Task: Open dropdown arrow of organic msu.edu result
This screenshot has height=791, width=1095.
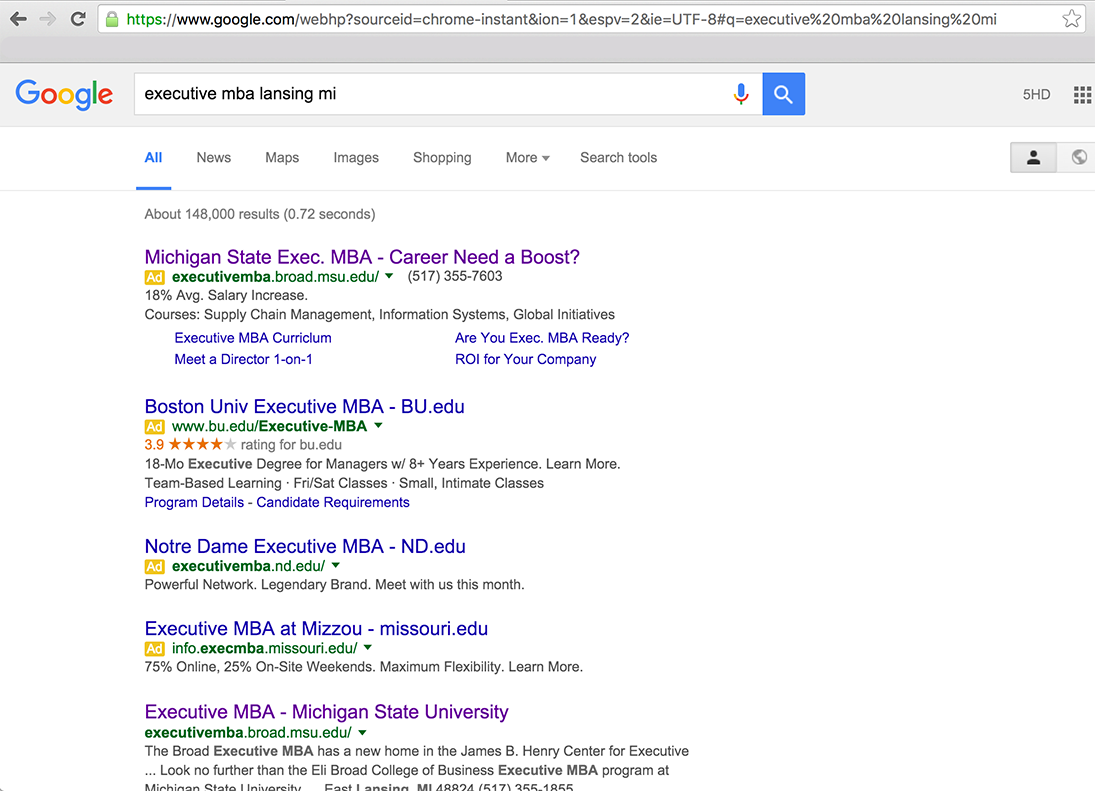Action: [362, 732]
